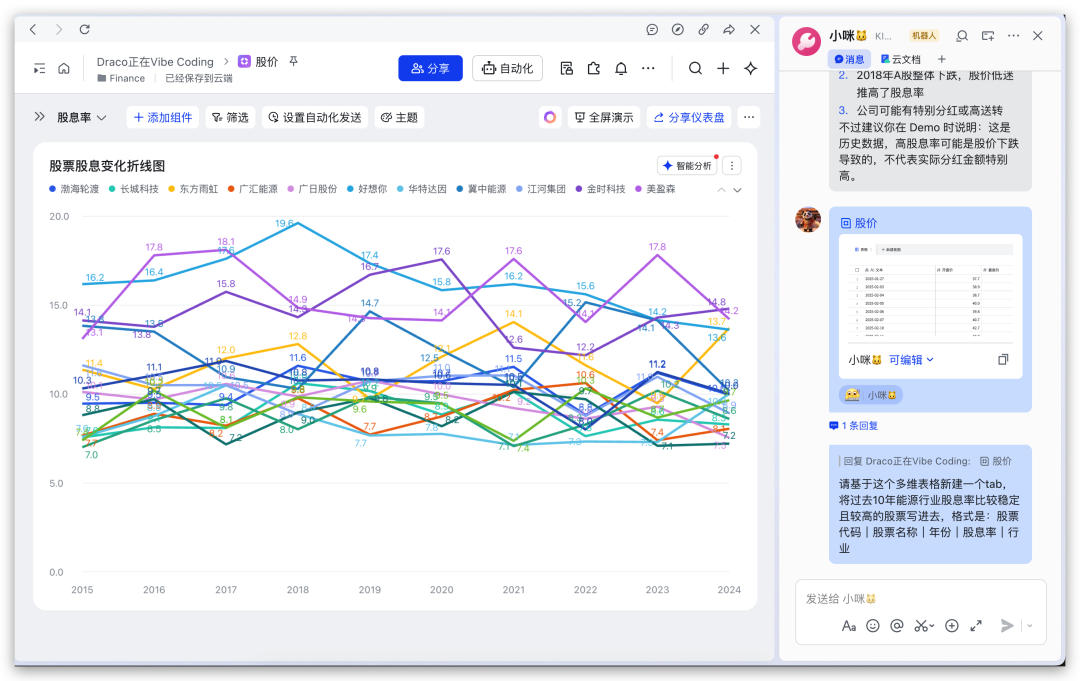Viewport: 1080px width, 681px height.
Task: Pin the 股价 document with pin icon
Action: click(x=294, y=62)
